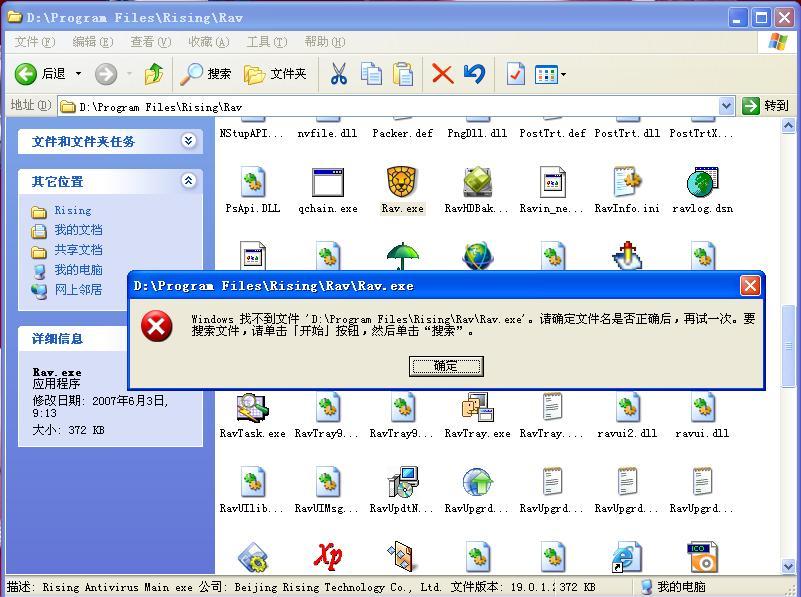Click the vertical scrollbar up arrow
Screen dimensions: 801x597
click(x=788, y=126)
